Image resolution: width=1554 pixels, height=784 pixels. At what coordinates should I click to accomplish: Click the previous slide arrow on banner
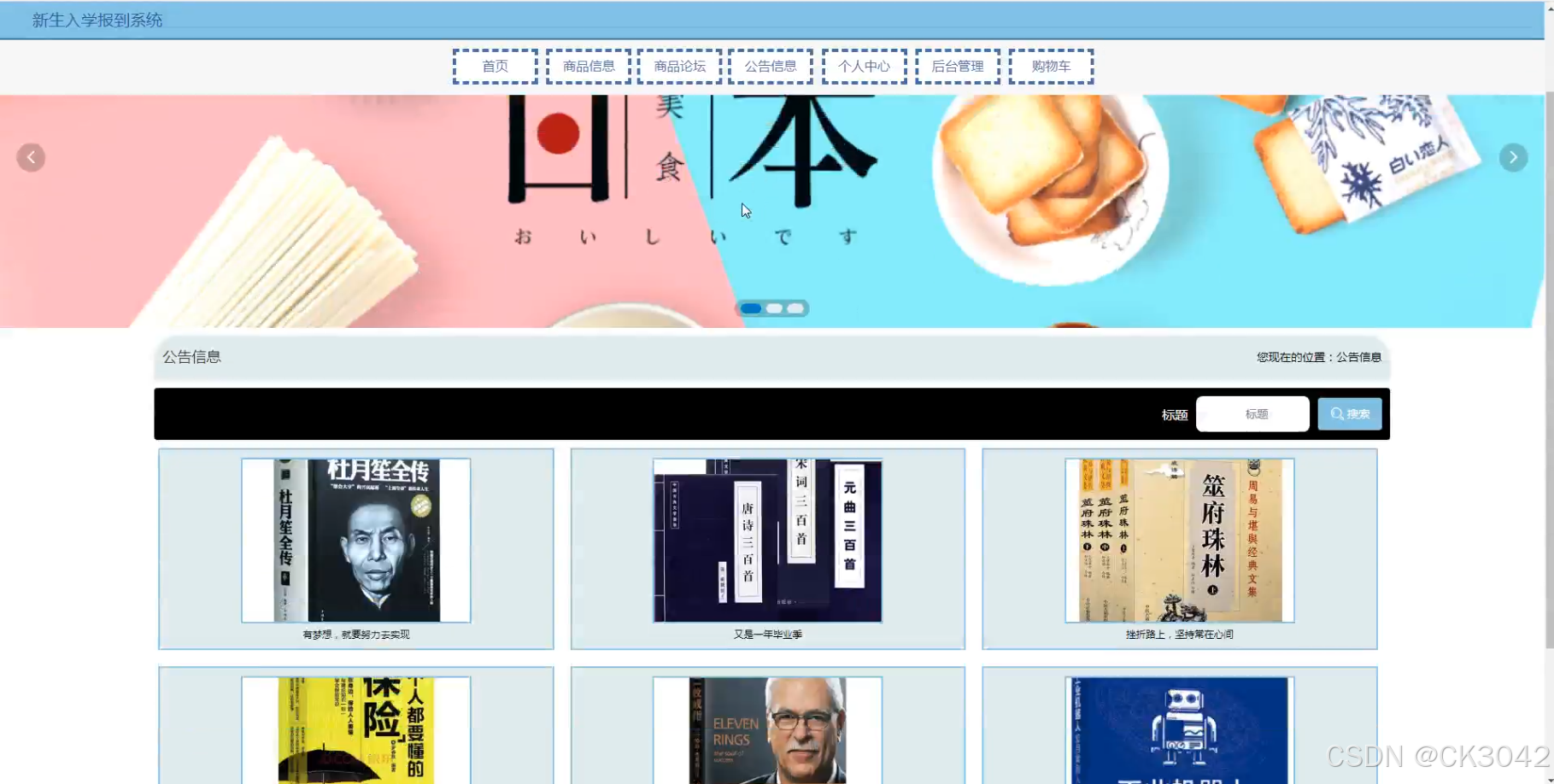click(x=31, y=157)
